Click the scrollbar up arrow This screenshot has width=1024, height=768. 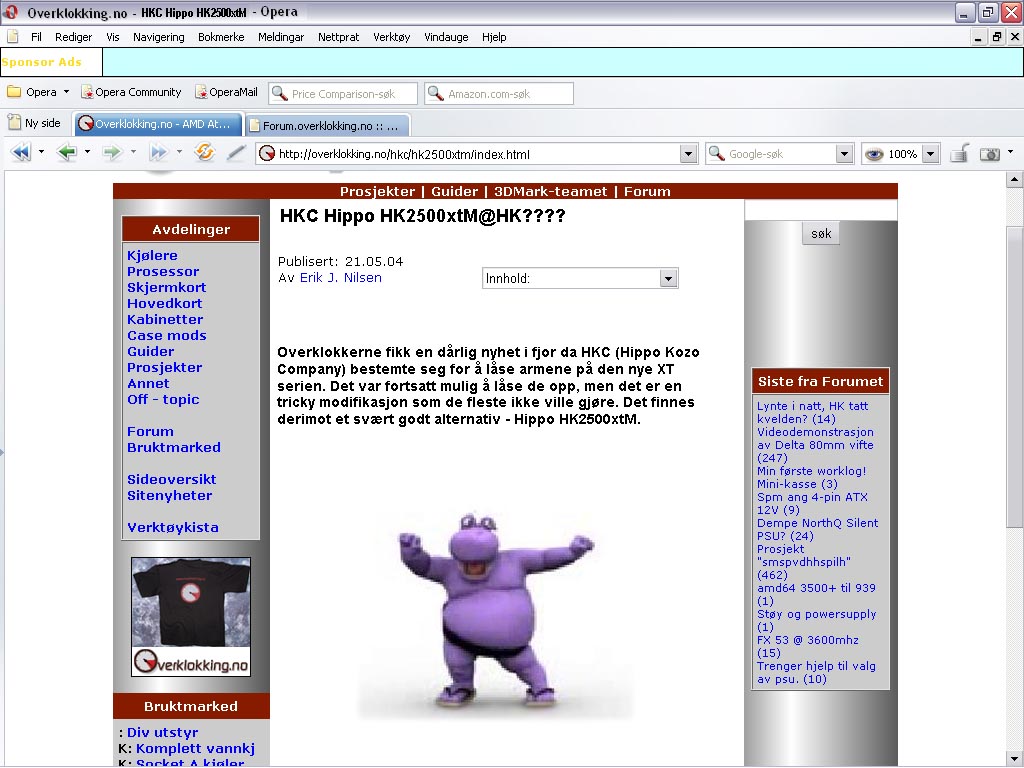pos(1014,179)
